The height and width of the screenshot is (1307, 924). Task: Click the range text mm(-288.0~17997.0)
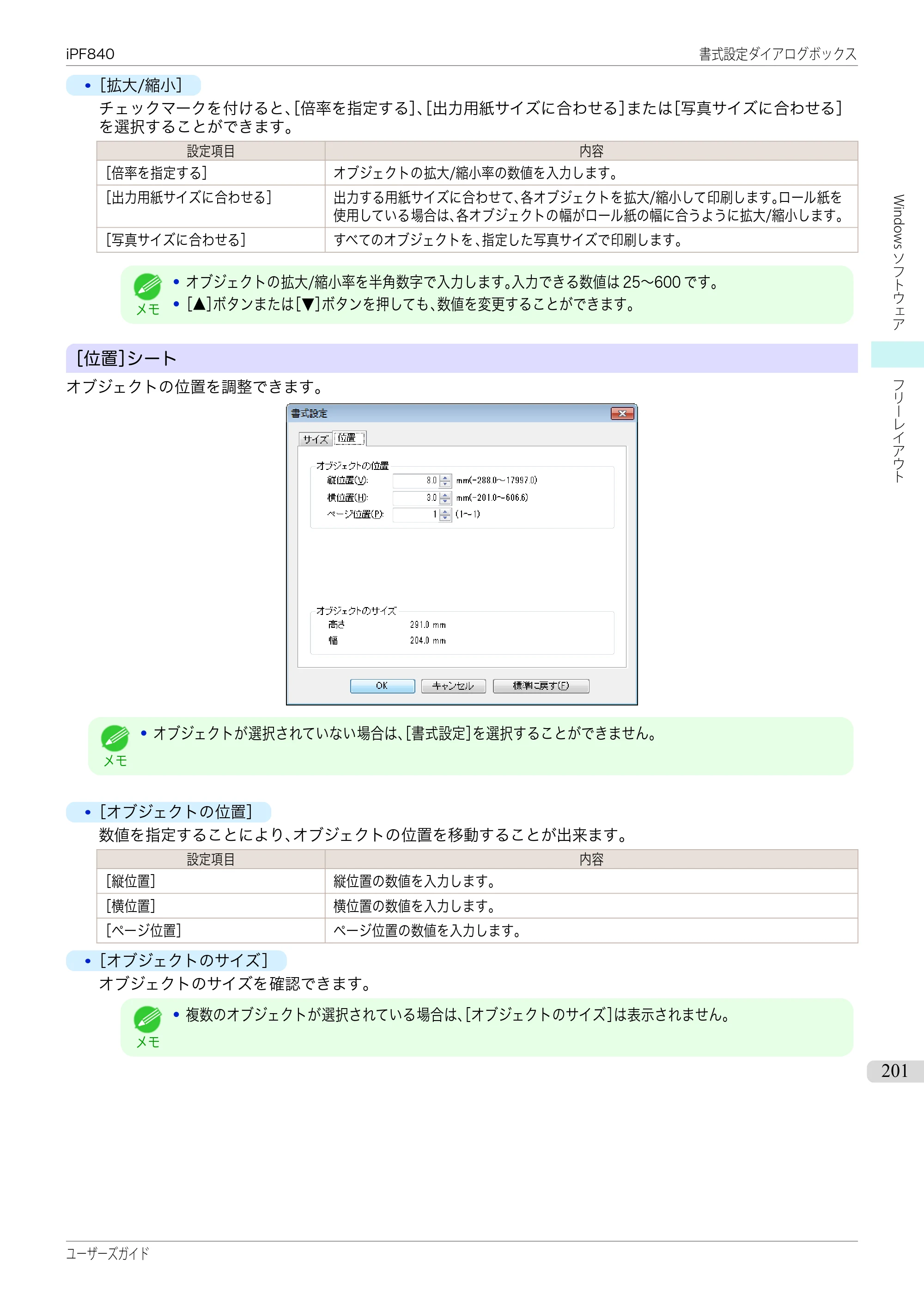point(497,480)
